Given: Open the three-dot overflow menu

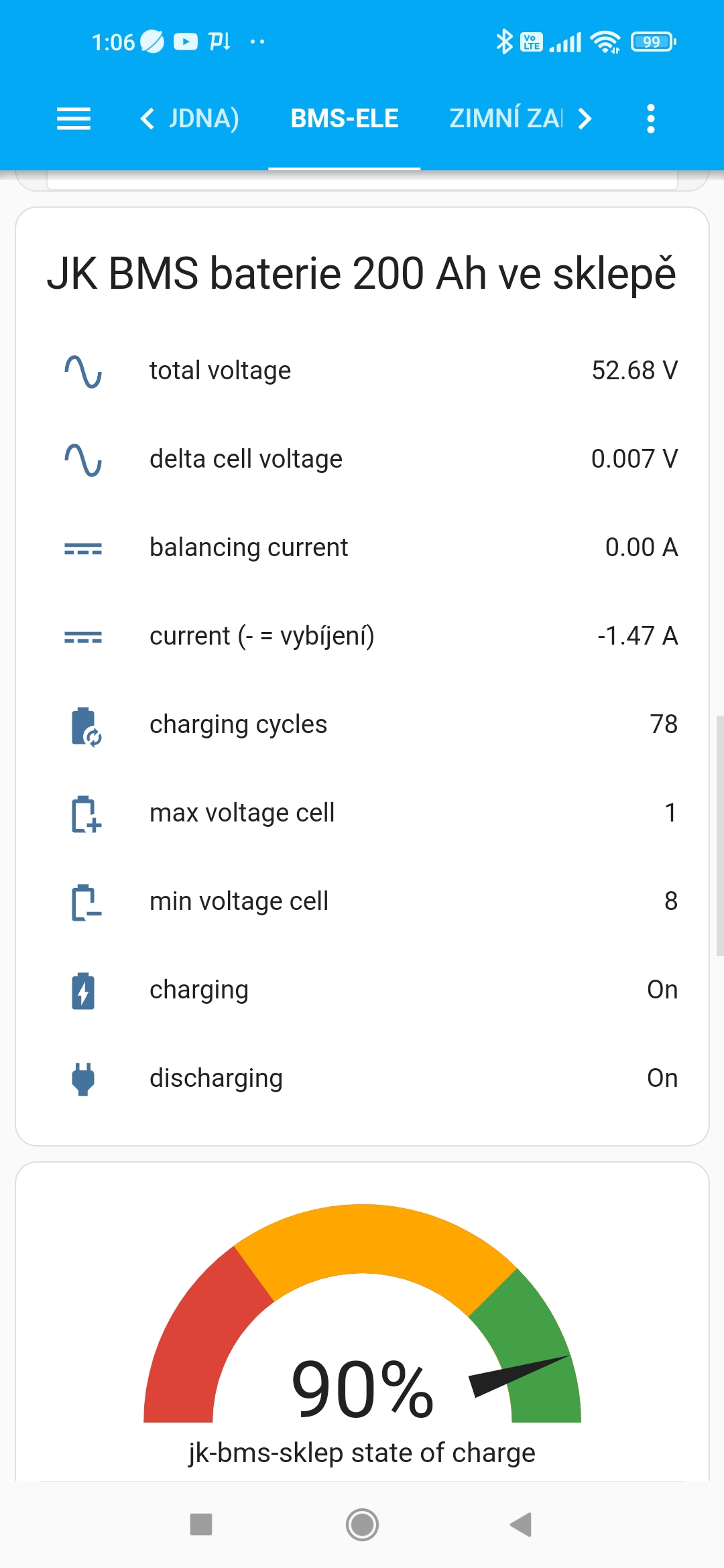Looking at the screenshot, I should [650, 119].
